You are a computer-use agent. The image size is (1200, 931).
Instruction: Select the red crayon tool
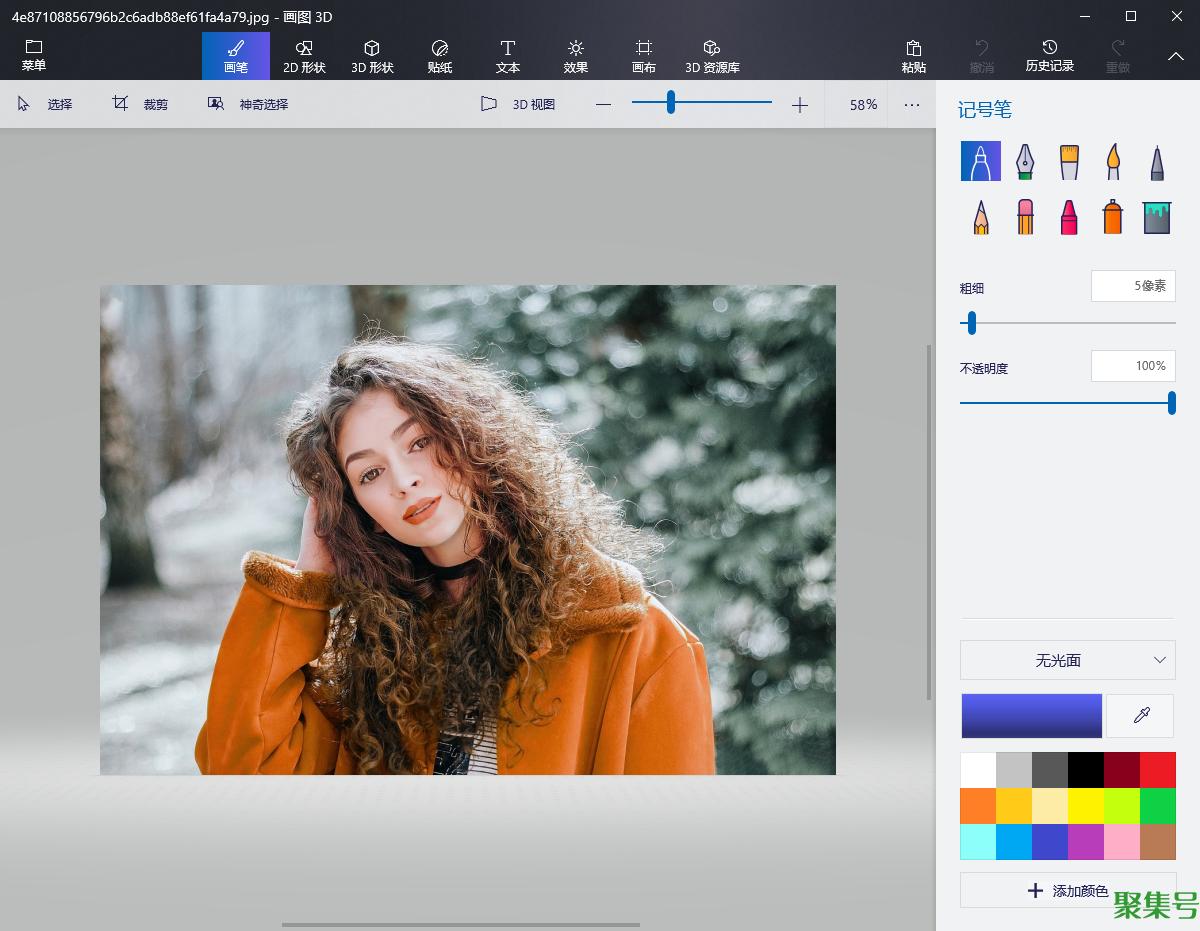(1069, 217)
